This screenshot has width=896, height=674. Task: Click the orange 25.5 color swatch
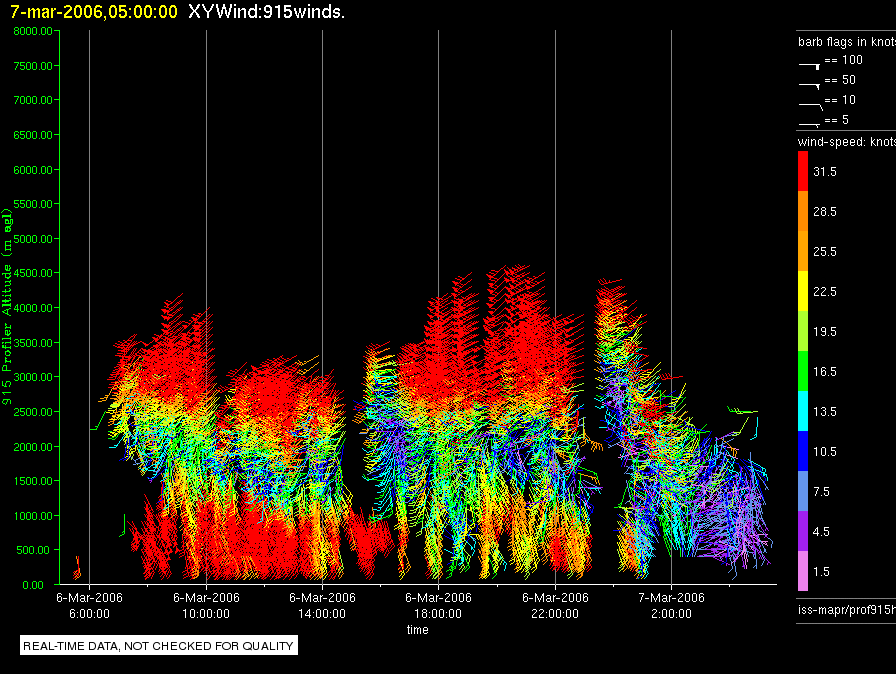[803, 251]
